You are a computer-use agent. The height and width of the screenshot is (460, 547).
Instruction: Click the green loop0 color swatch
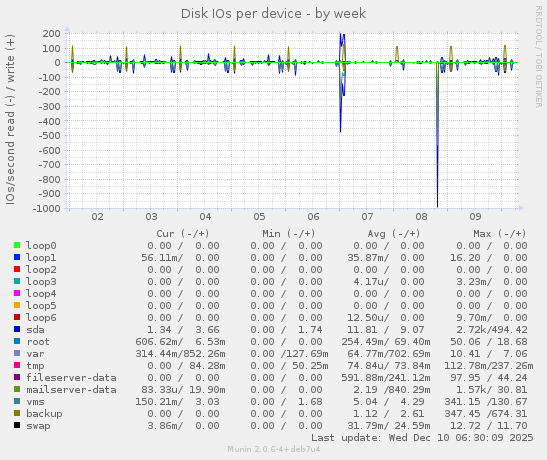[17, 245]
